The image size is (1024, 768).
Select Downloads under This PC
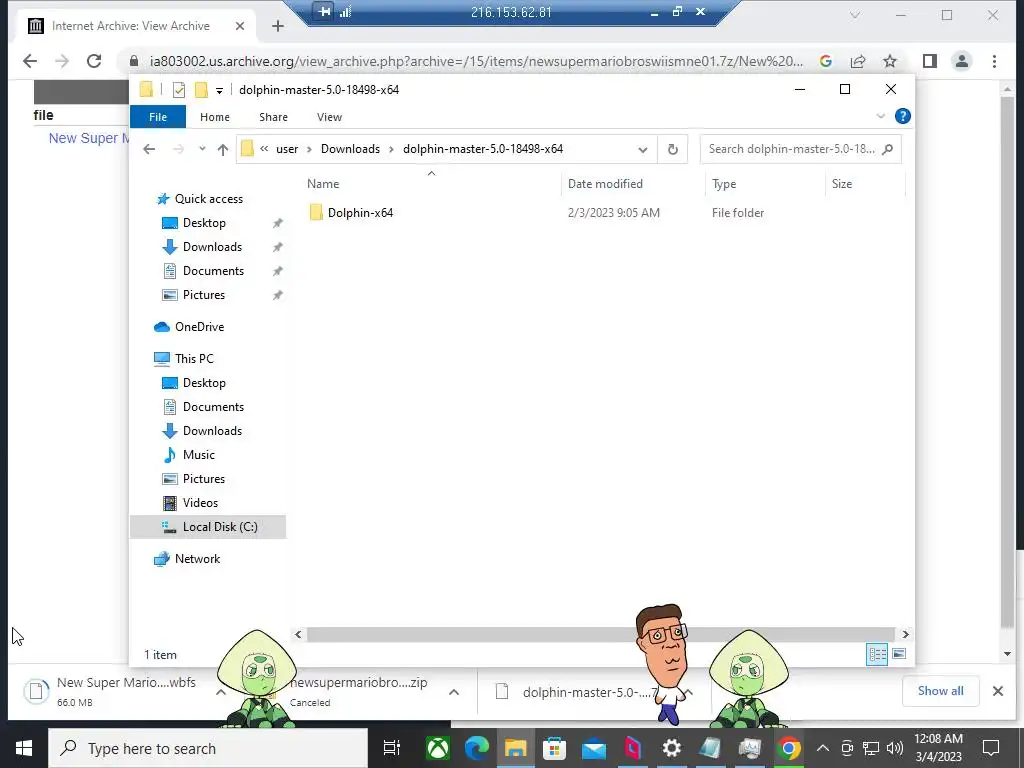tap(212, 431)
